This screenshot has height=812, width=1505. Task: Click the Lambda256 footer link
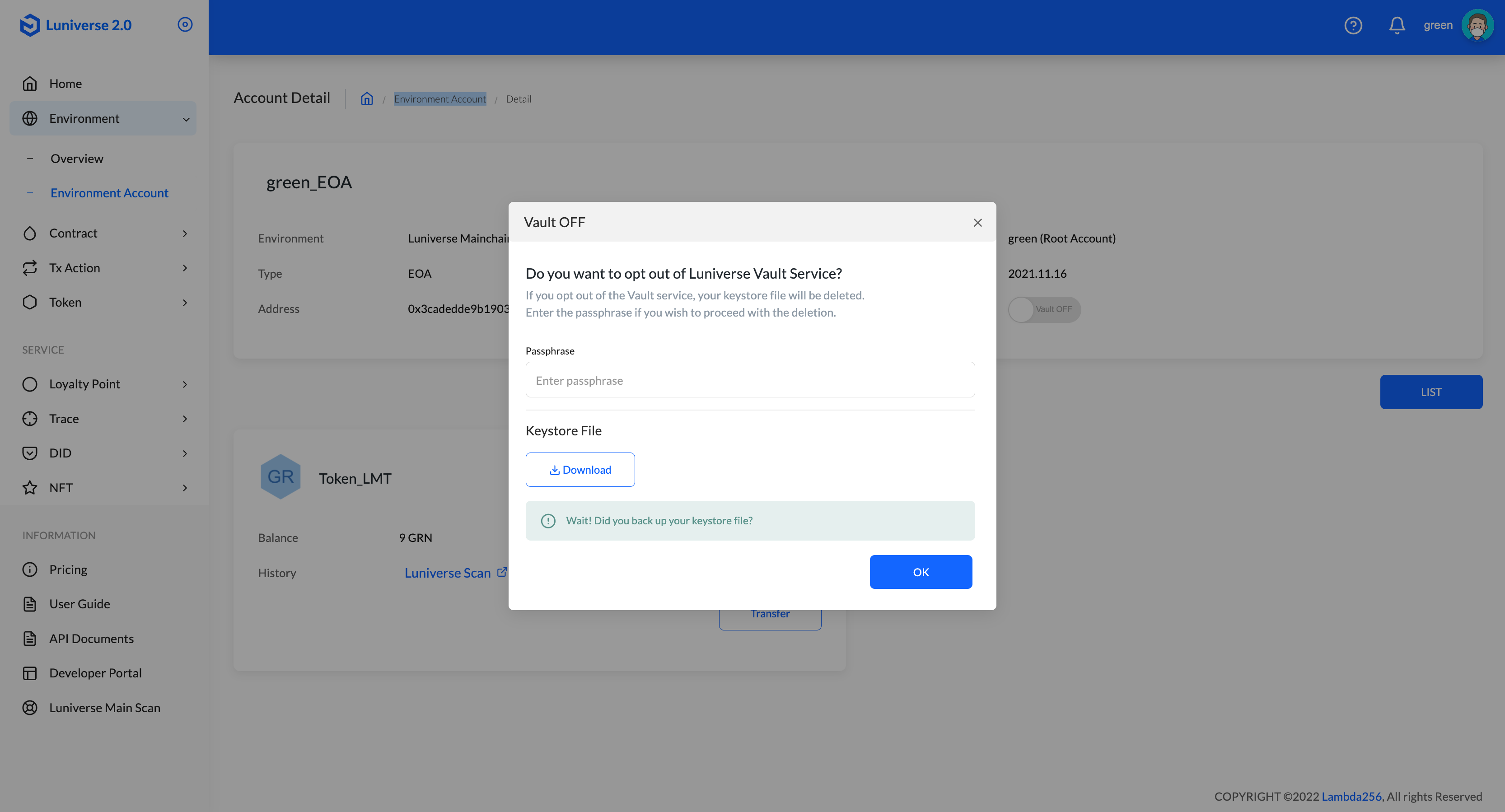click(x=1351, y=796)
